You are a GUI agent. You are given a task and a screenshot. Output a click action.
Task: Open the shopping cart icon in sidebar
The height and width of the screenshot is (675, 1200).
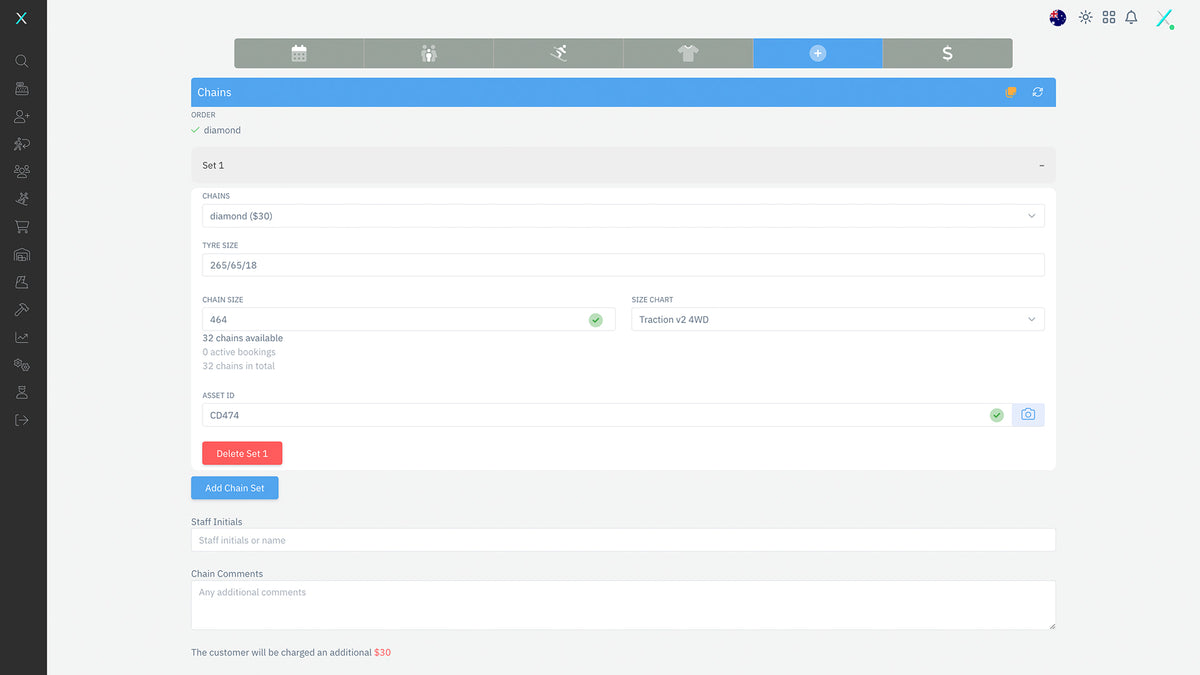[x=22, y=227]
